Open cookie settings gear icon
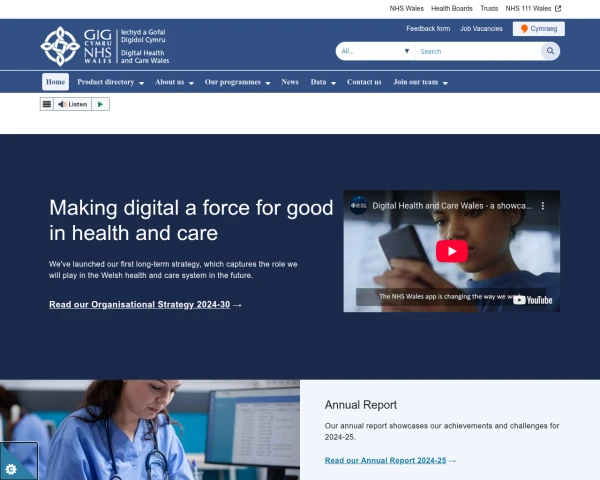 tap(11, 468)
